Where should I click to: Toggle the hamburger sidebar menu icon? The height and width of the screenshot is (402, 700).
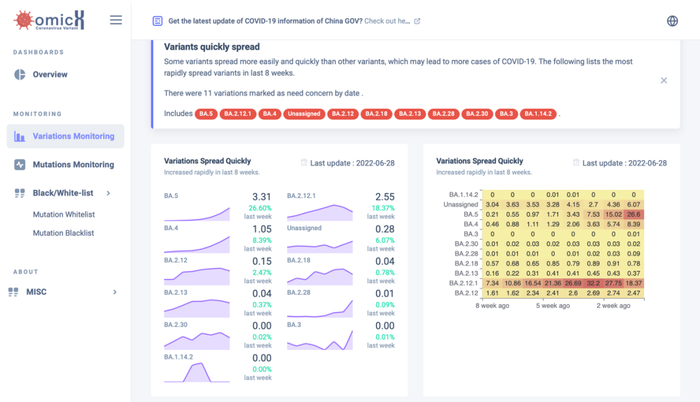[116, 20]
